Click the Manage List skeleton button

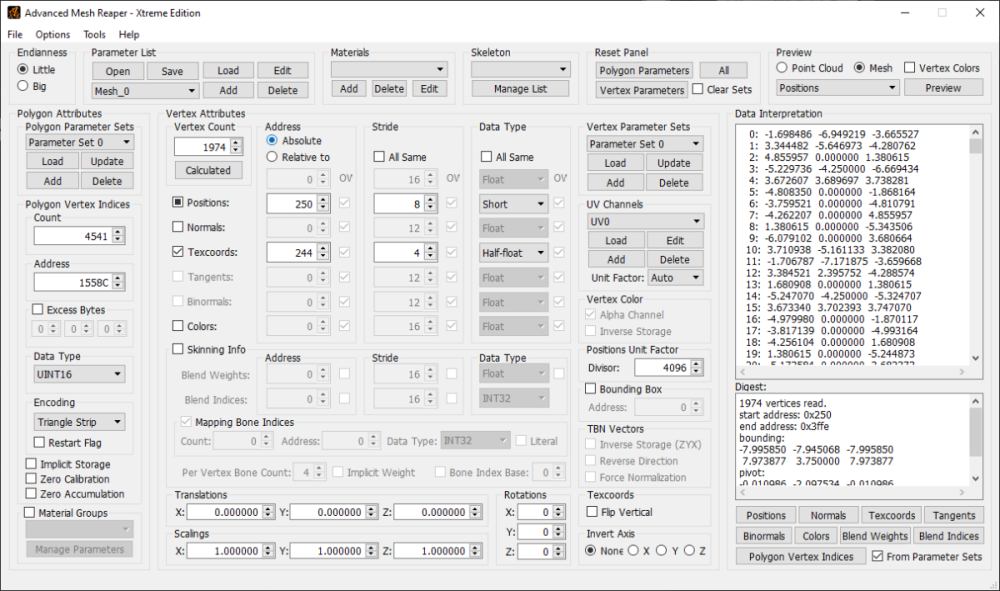[520, 89]
